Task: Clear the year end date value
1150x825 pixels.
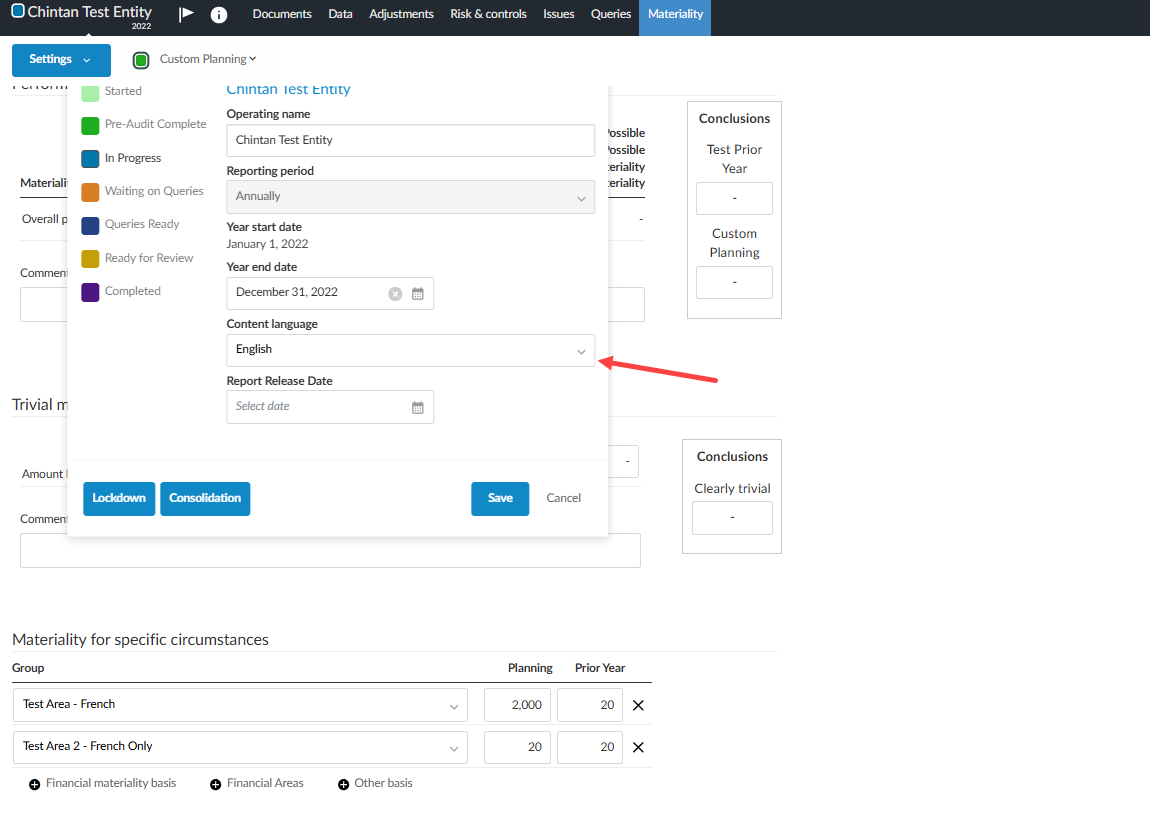Action: [395, 293]
